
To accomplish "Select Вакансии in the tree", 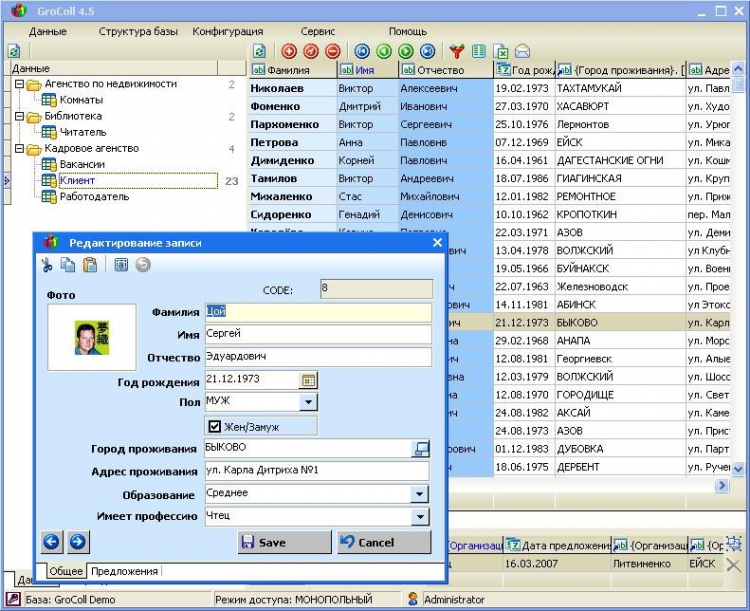I will [82, 164].
